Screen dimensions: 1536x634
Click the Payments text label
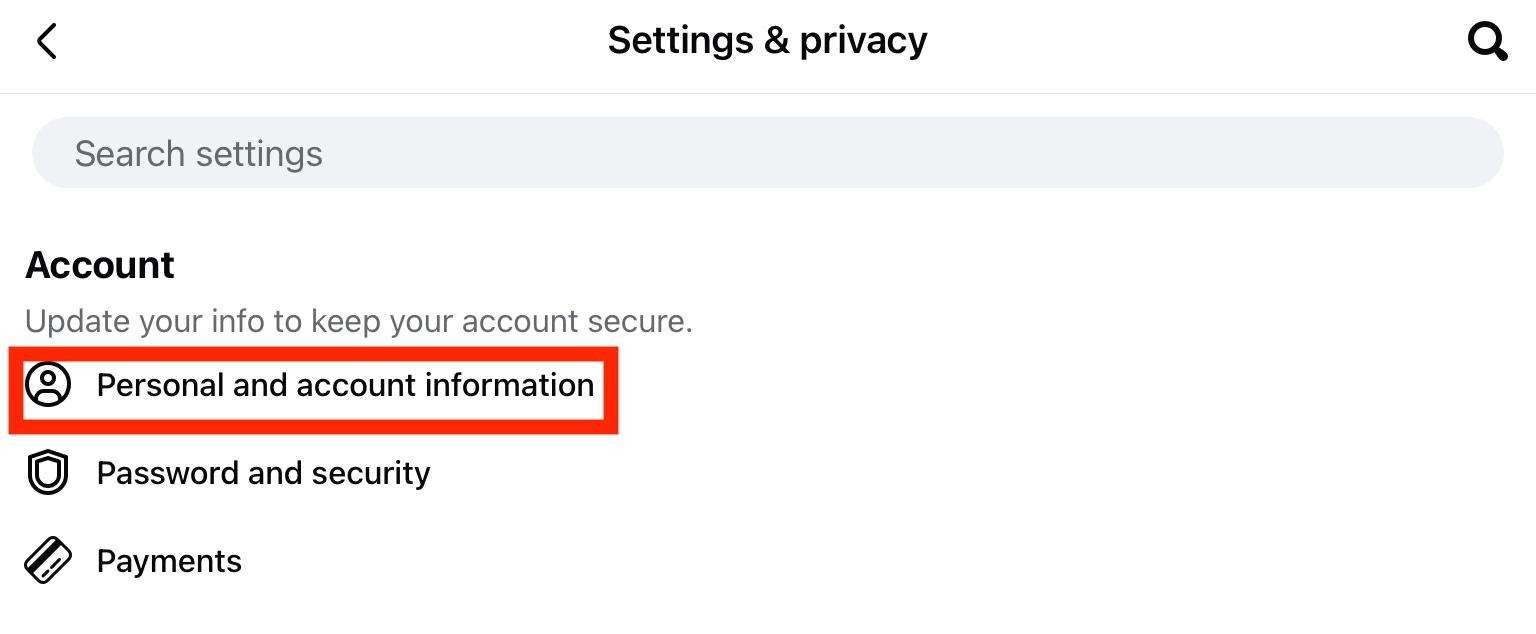coord(168,560)
